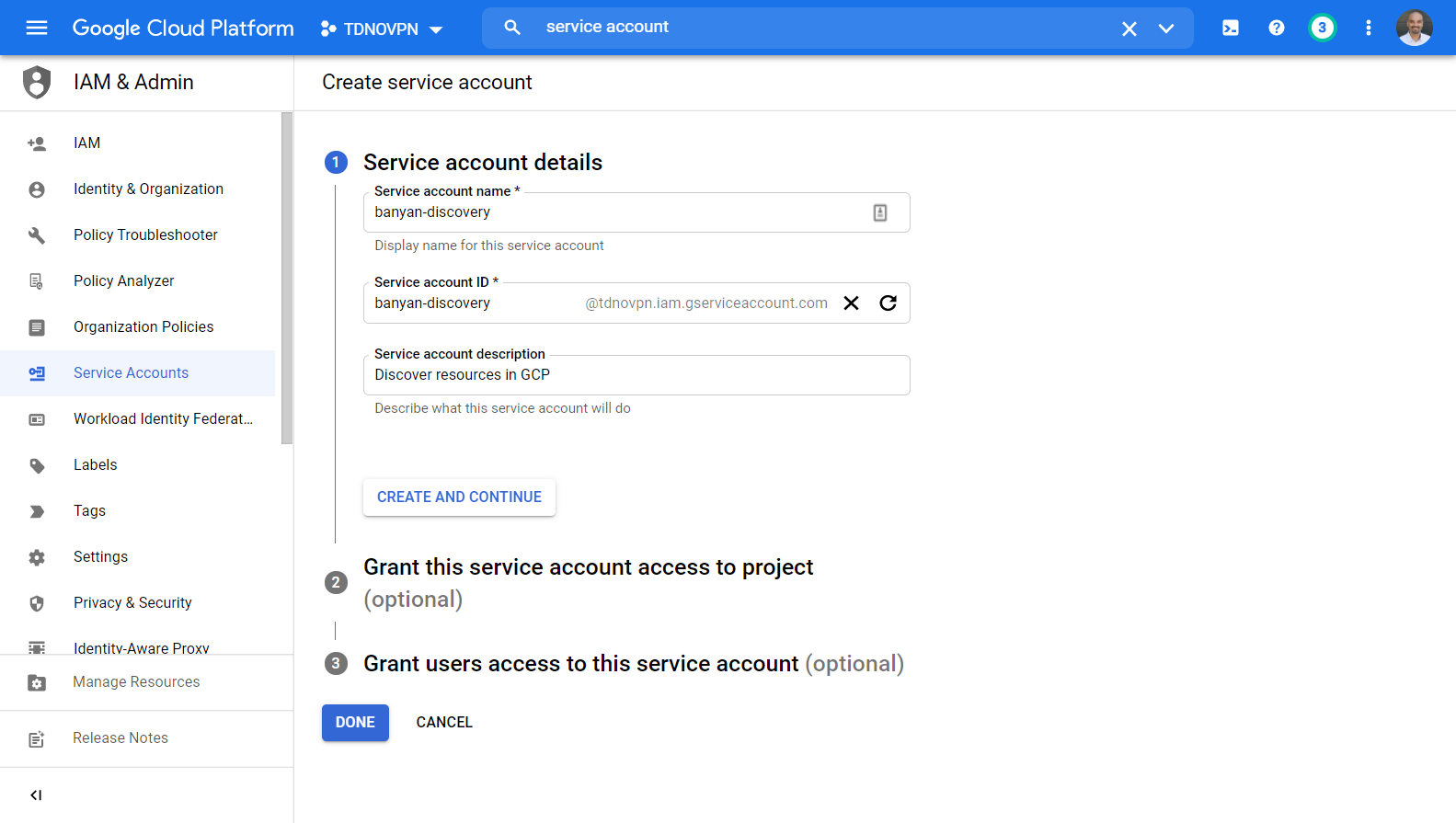
Task: Collapse the left sidebar navigation
Action: [36, 795]
